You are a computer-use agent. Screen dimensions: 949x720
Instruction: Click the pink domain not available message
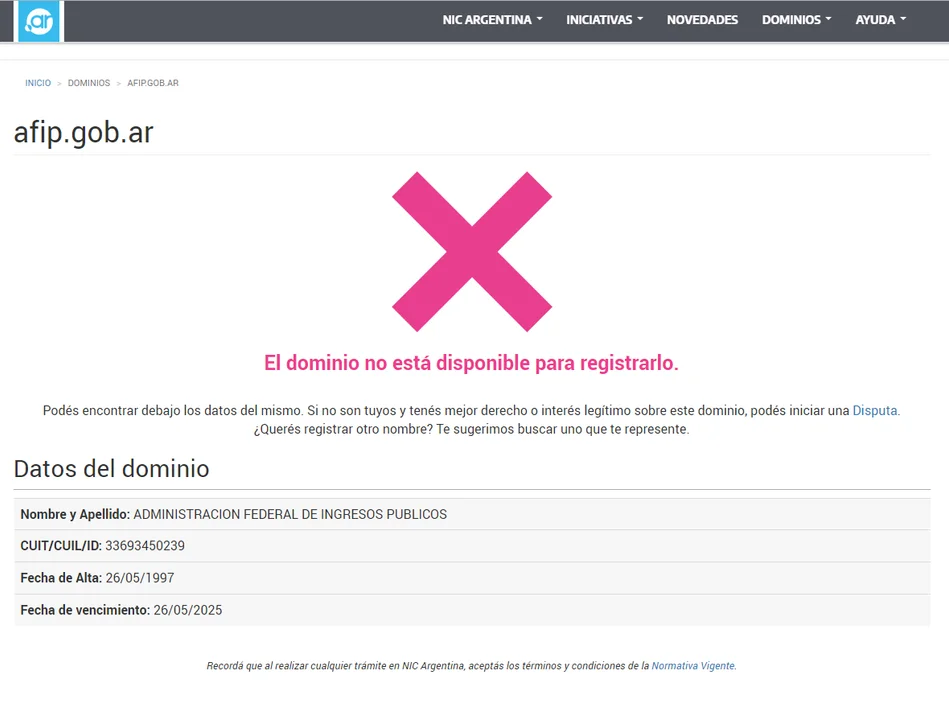(471, 363)
